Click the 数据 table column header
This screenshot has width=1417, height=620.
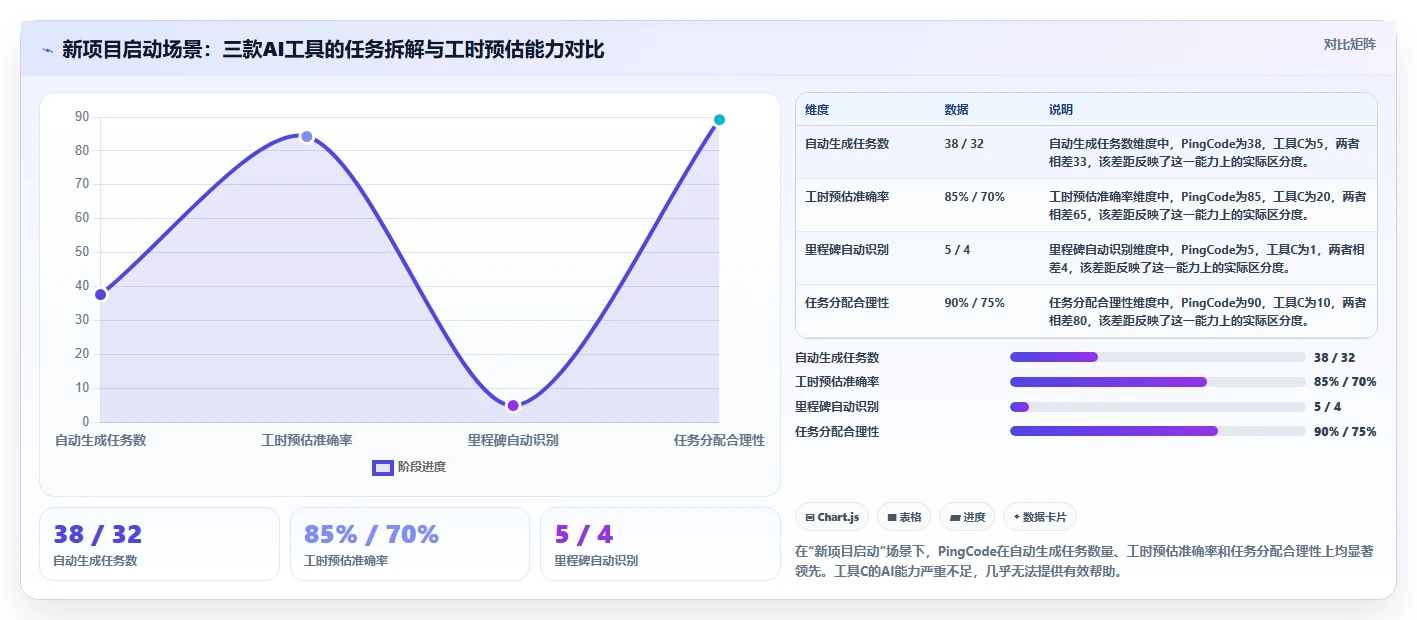(x=956, y=110)
